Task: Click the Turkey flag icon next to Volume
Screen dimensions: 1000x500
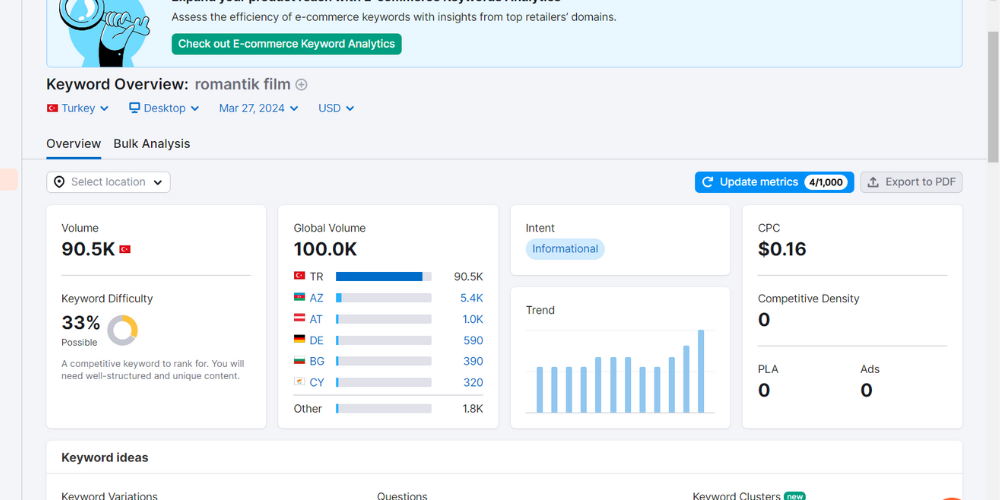Action: pyautogui.click(x=125, y=249)
